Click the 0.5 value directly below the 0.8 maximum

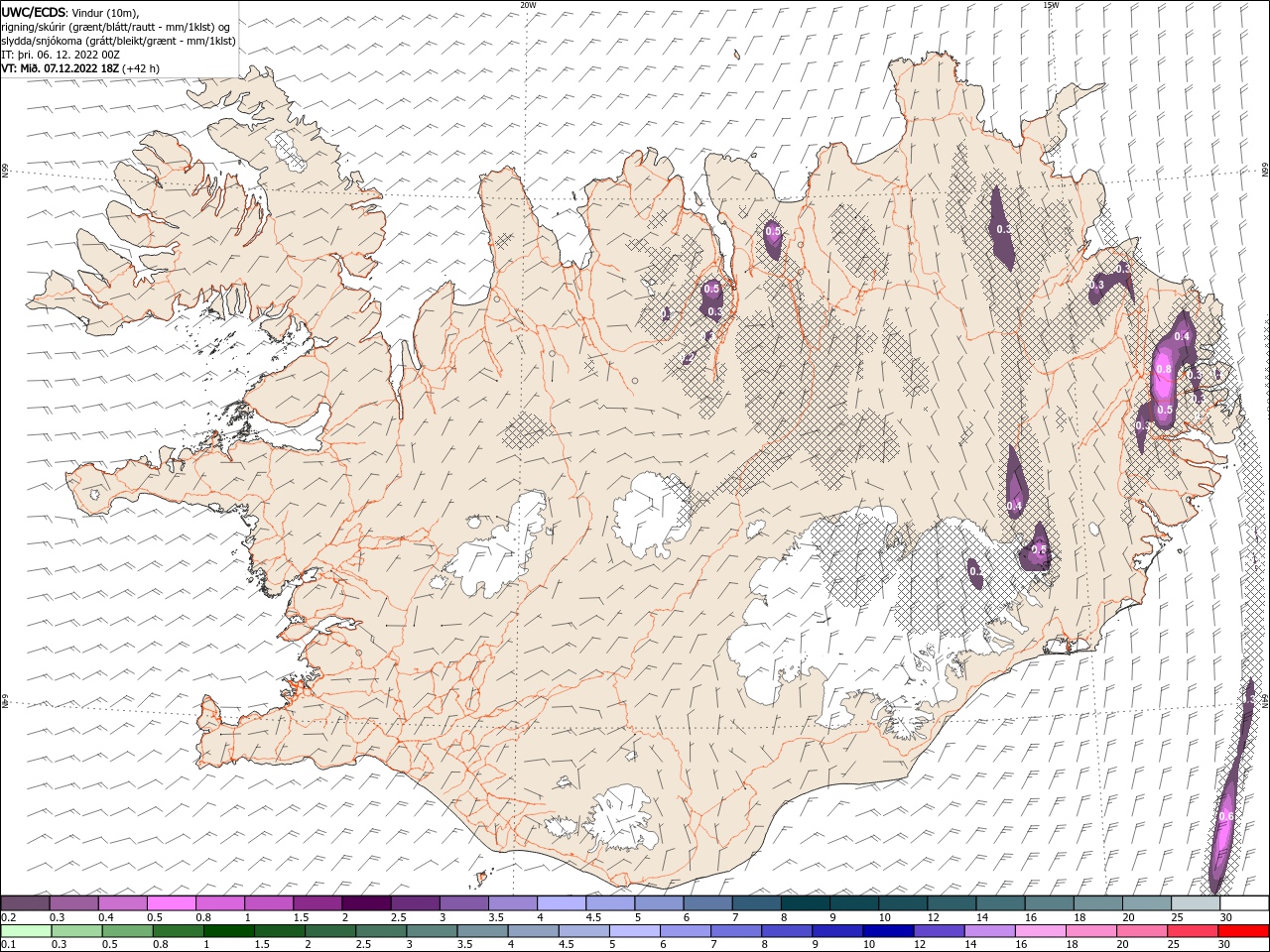coord(1165,410)
